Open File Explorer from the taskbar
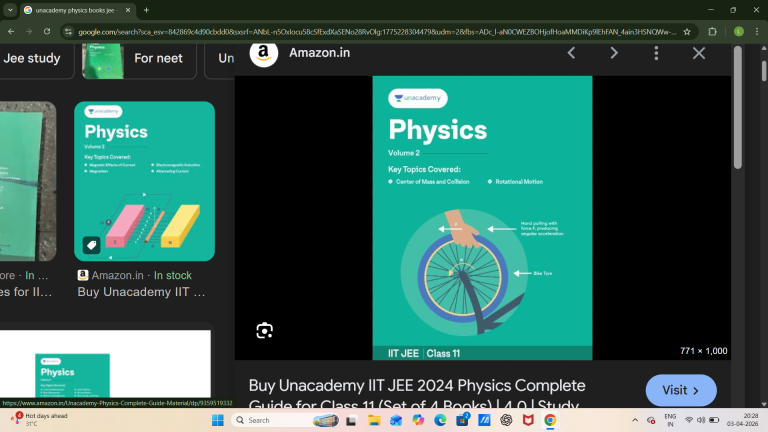The height and width of the screenshot is (432, 768). coord(374,420)
